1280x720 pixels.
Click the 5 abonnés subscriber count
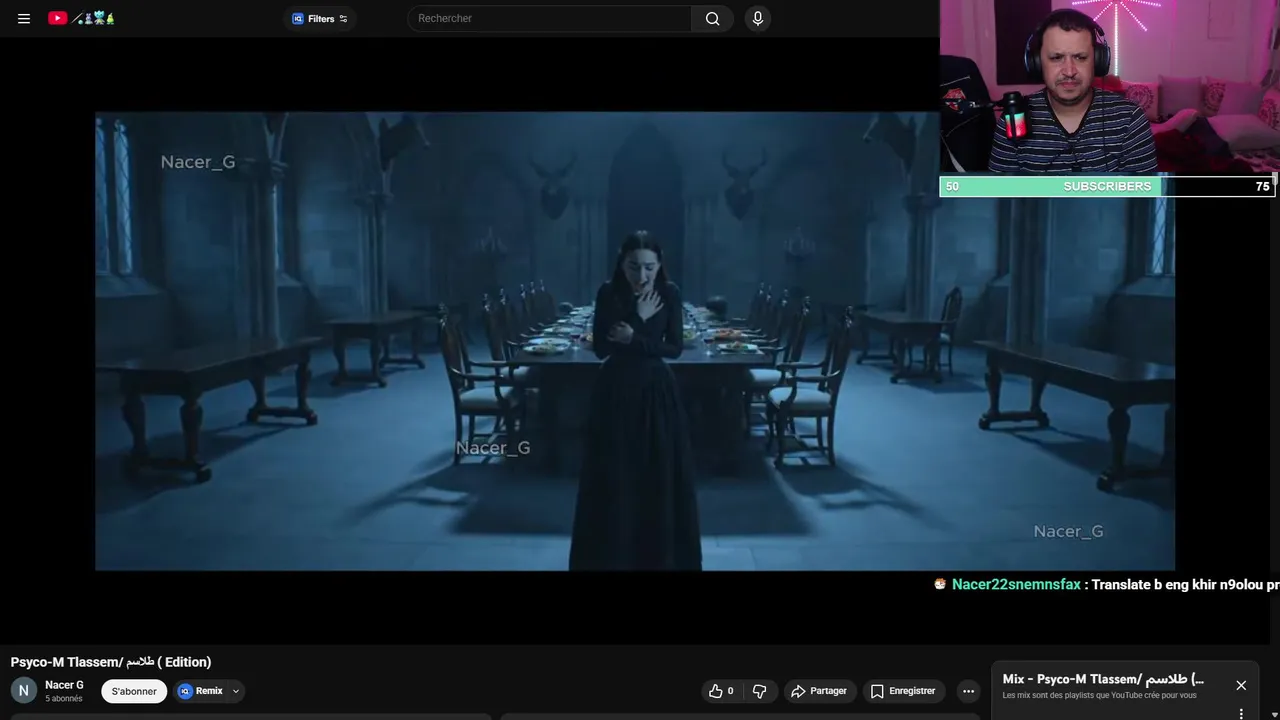click(64, 699)
